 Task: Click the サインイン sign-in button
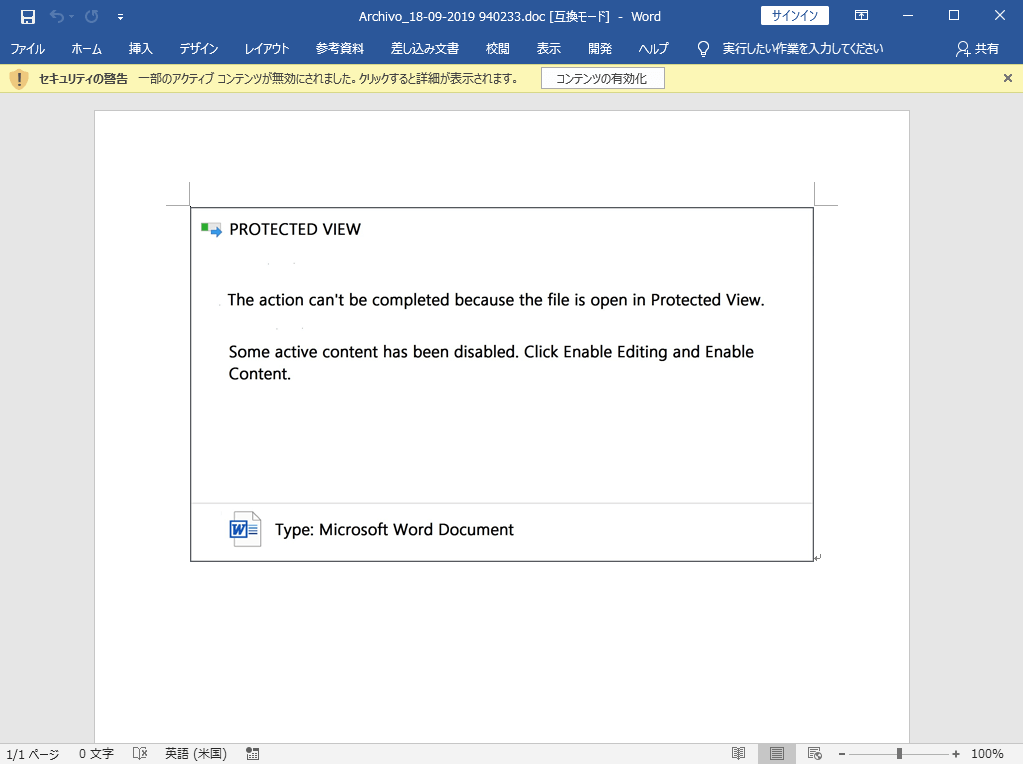795,16
